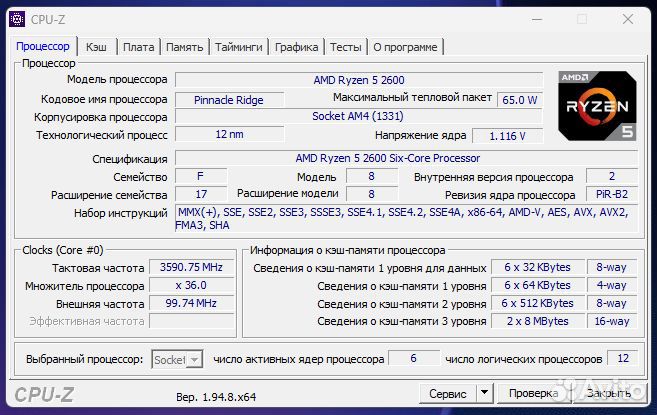The height and width of the screenshot is (415, 657).
Task: Click the Расширение модели value 8
Action: (372, 194)
